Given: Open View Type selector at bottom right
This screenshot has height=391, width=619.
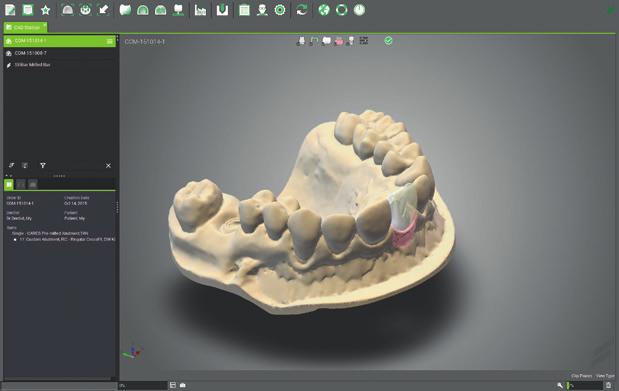Looking at the screenshot, I should 605,376.
